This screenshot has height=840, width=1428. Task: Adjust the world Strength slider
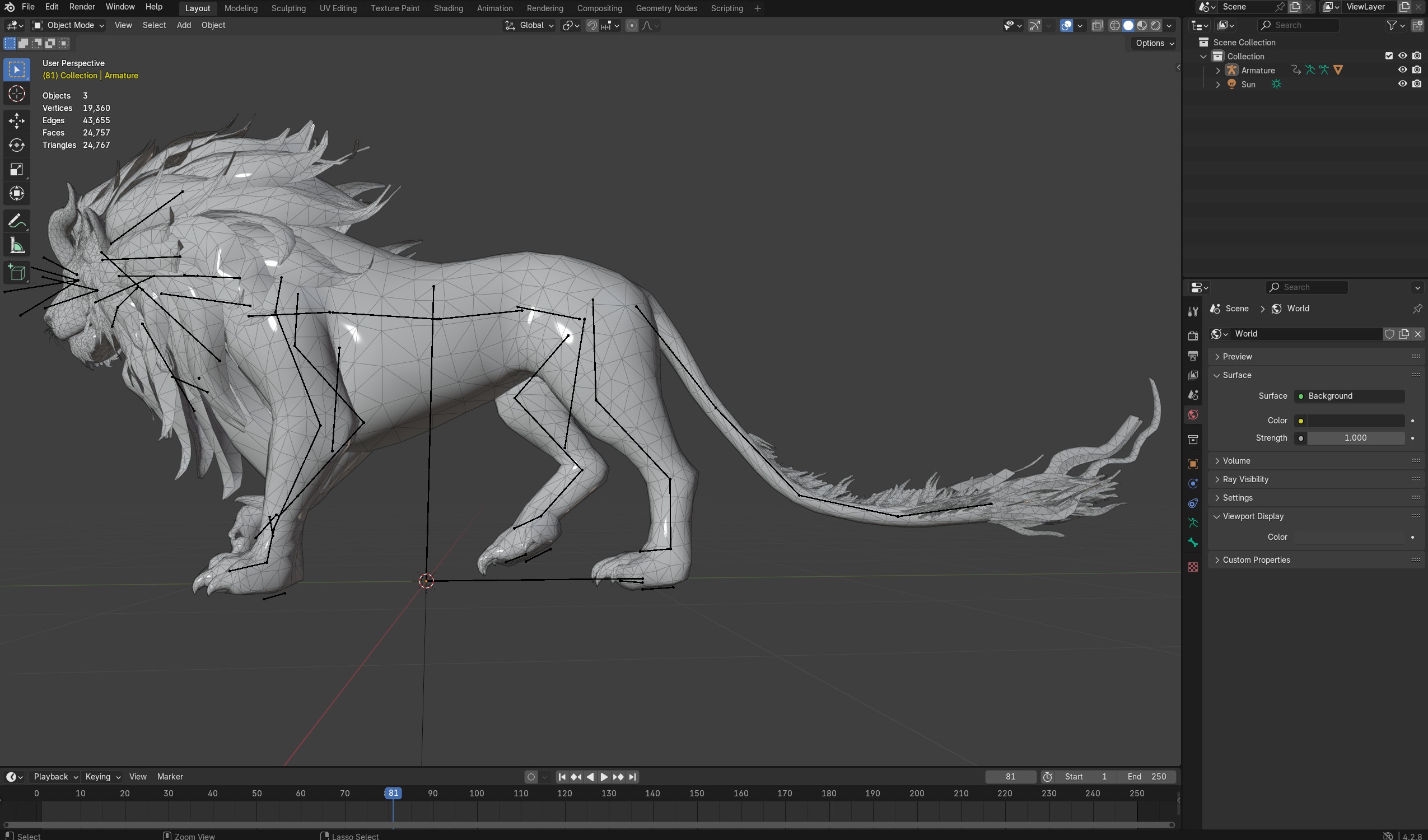1355,437
